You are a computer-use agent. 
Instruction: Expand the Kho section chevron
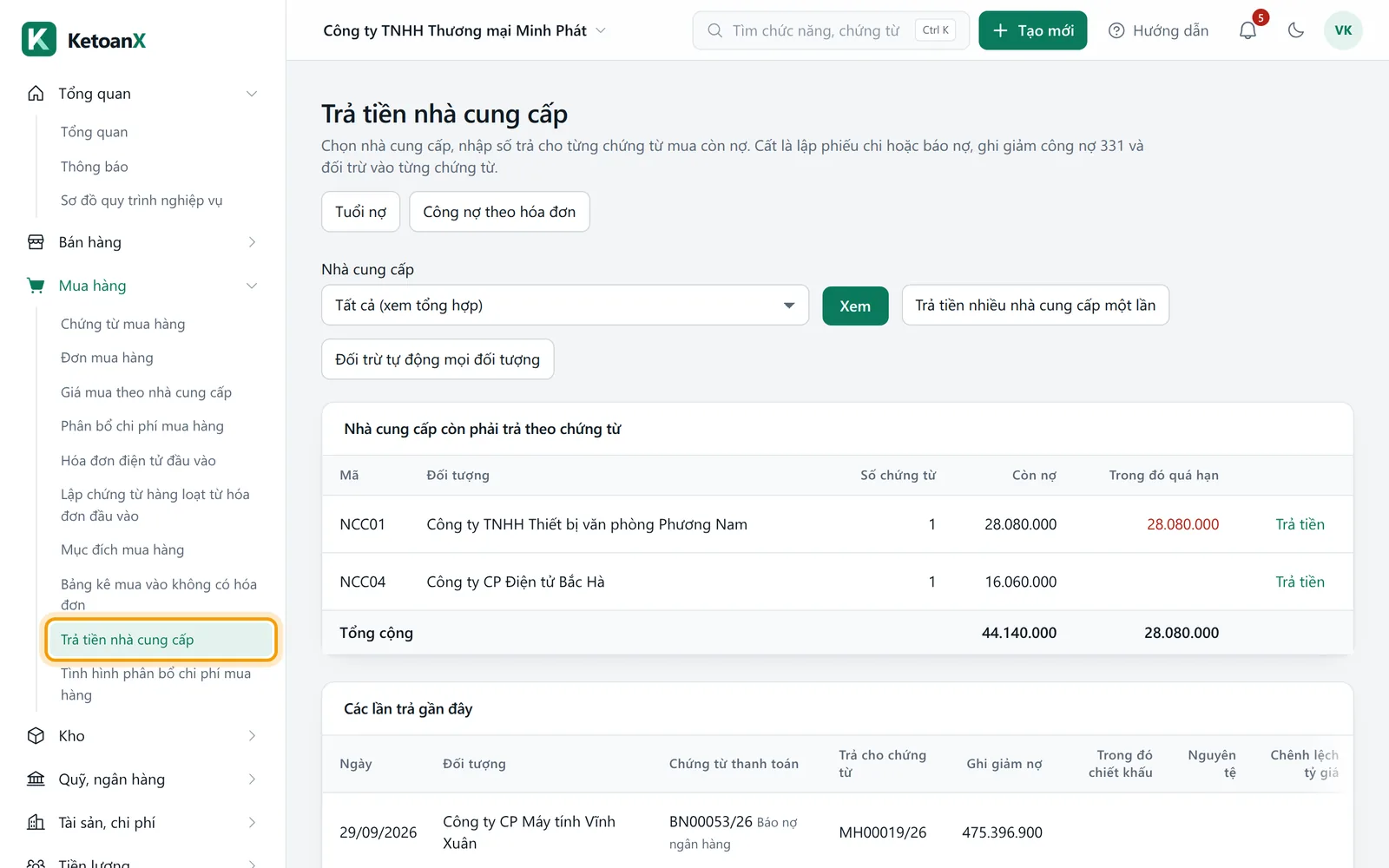coord(252,736)
